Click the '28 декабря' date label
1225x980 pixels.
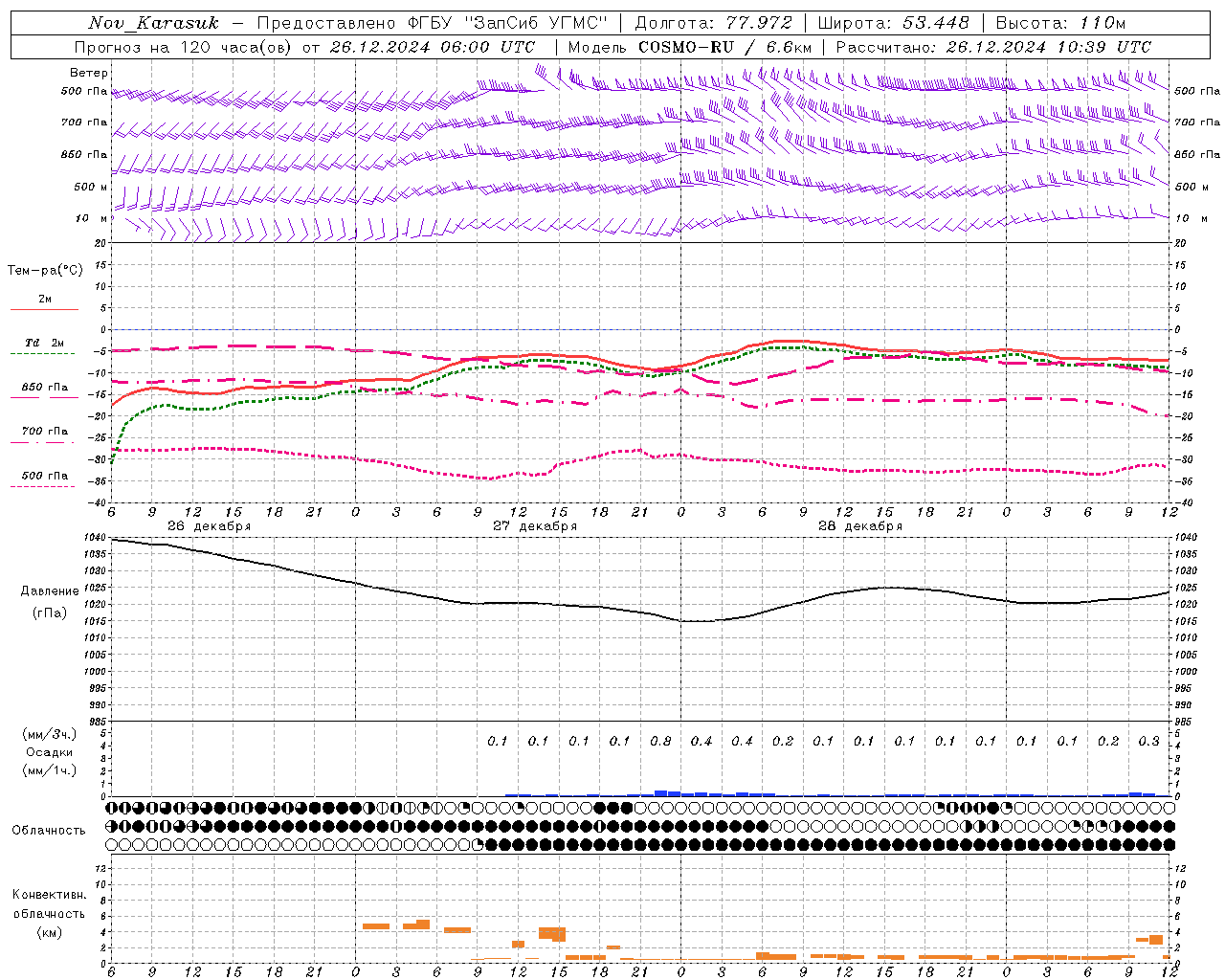pos(860,526)
